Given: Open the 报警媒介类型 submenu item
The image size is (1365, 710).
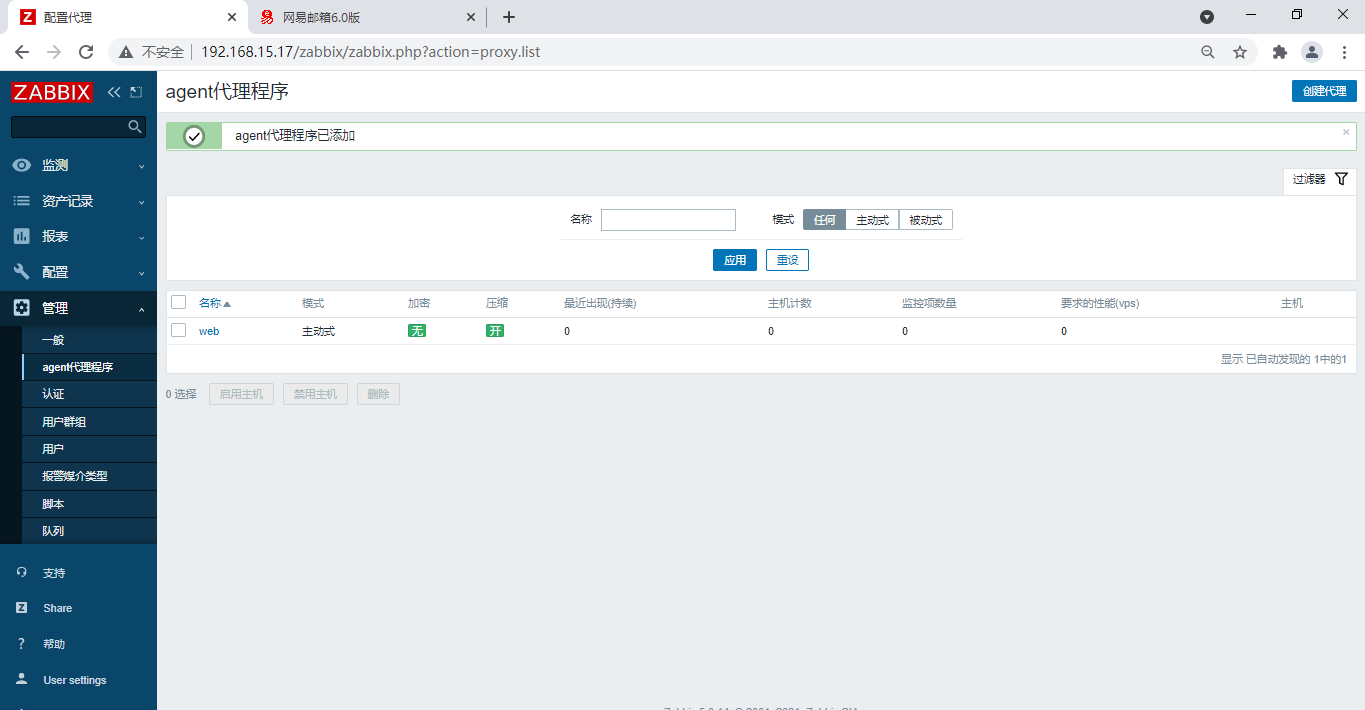Looking at the screenshot, I should [x=89, y=476].
